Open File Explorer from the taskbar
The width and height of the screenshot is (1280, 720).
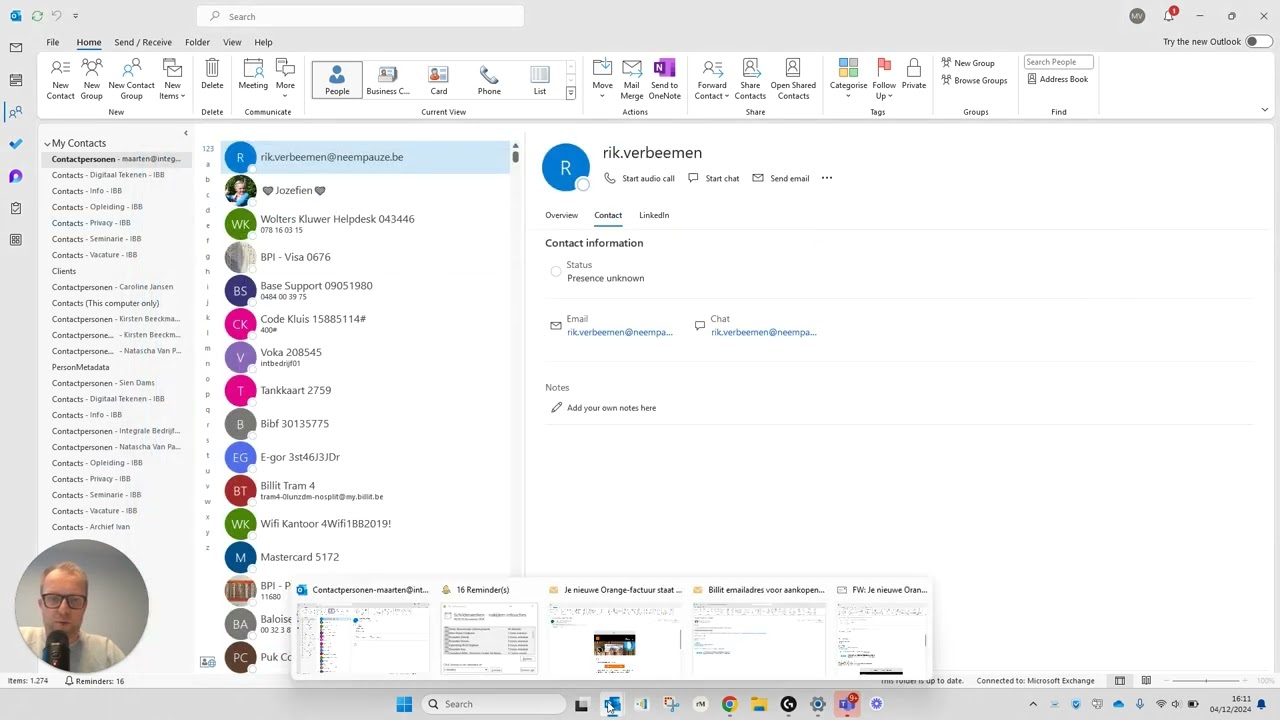(x=759, y=704)
